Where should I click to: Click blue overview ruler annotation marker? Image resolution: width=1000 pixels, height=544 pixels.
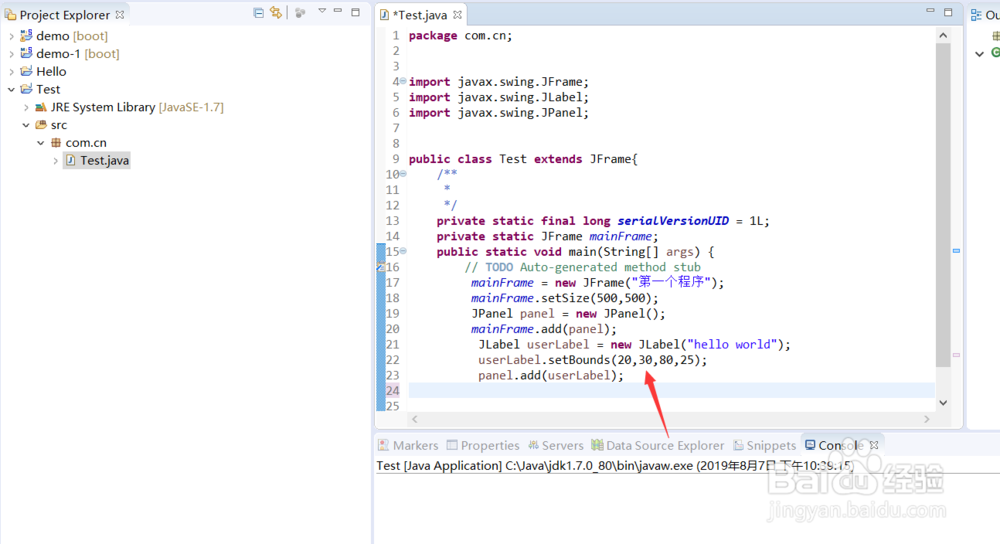(957, 251)
